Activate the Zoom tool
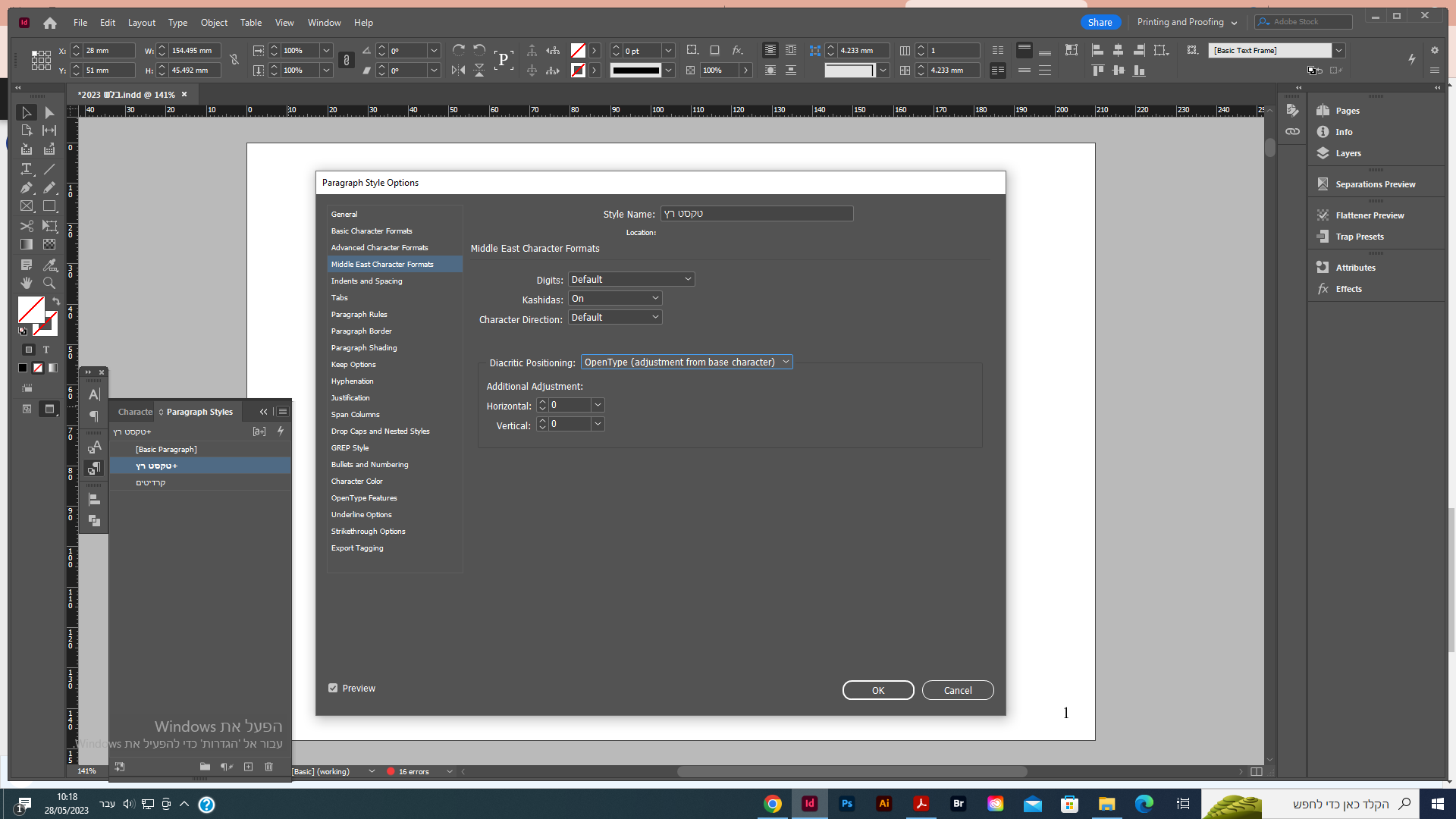1456x819 pixels. point(49,283)
